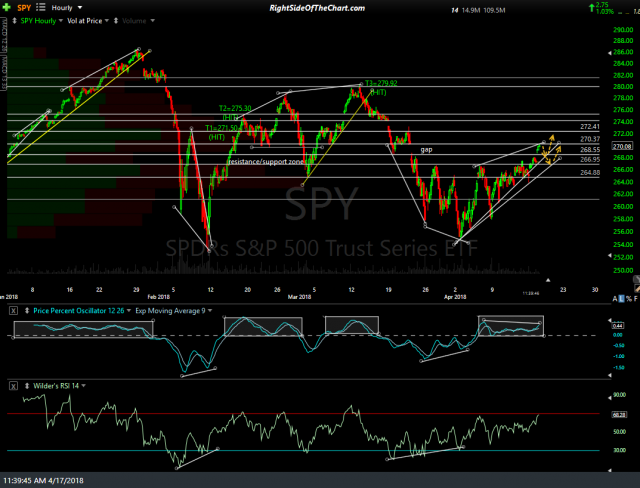This screenshot has height=488, width=640.
Task: Click the move arrows for Wilder's RSI
Action: pyautogui.click(x=27, y=386)
